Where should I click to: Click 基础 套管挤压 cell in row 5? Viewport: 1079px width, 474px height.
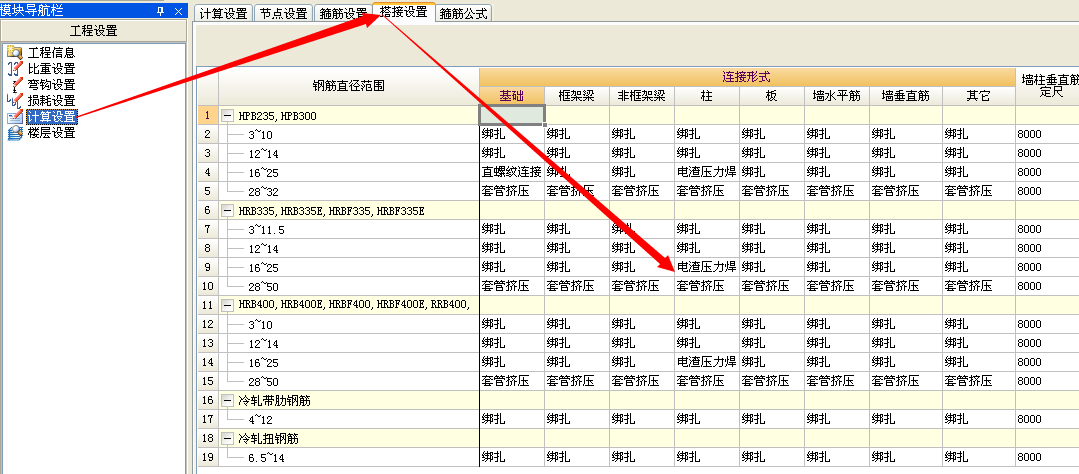pos(512,192)
